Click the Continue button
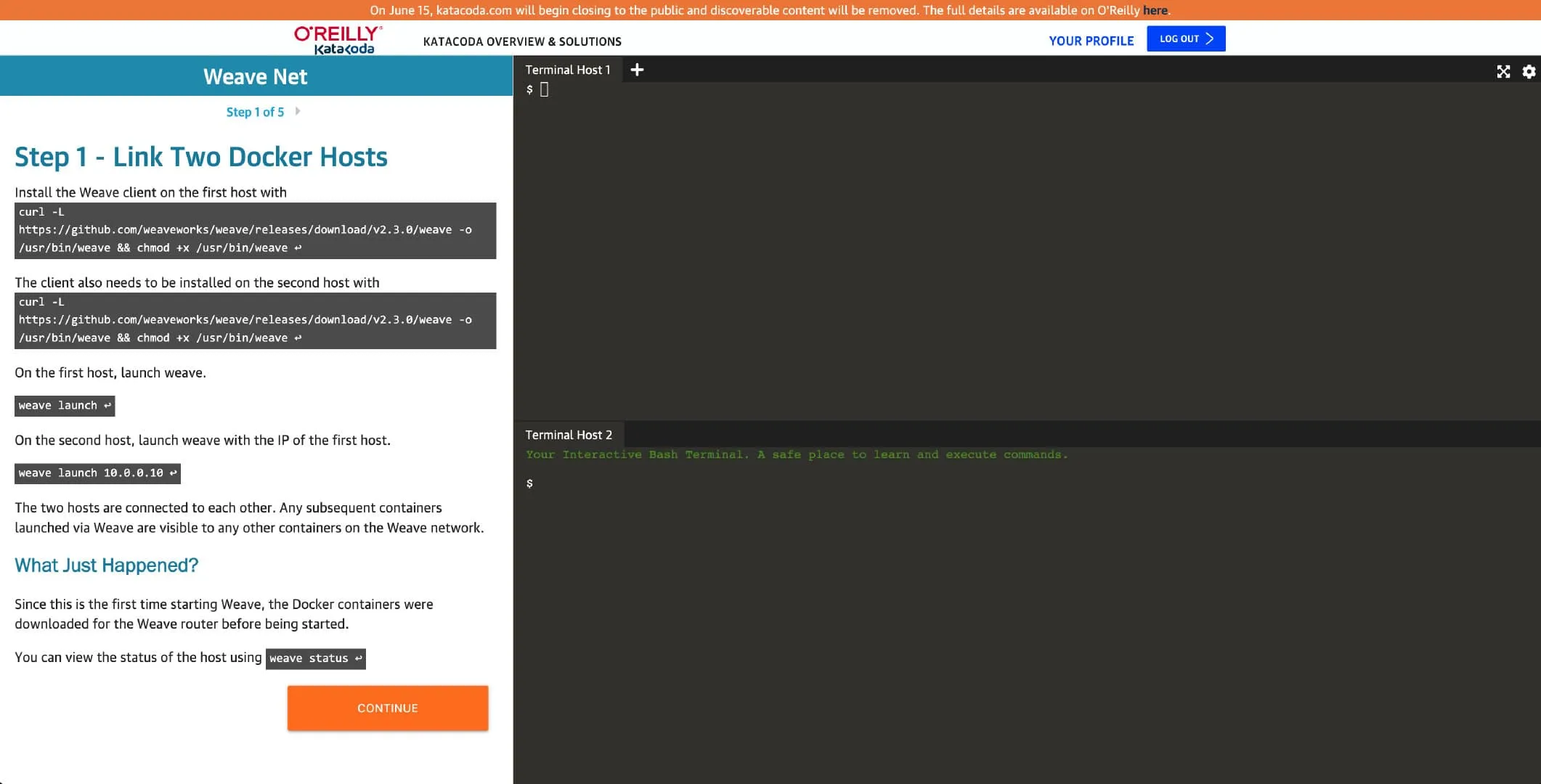Screen dimensions: 1541x784 pos(388,708)
